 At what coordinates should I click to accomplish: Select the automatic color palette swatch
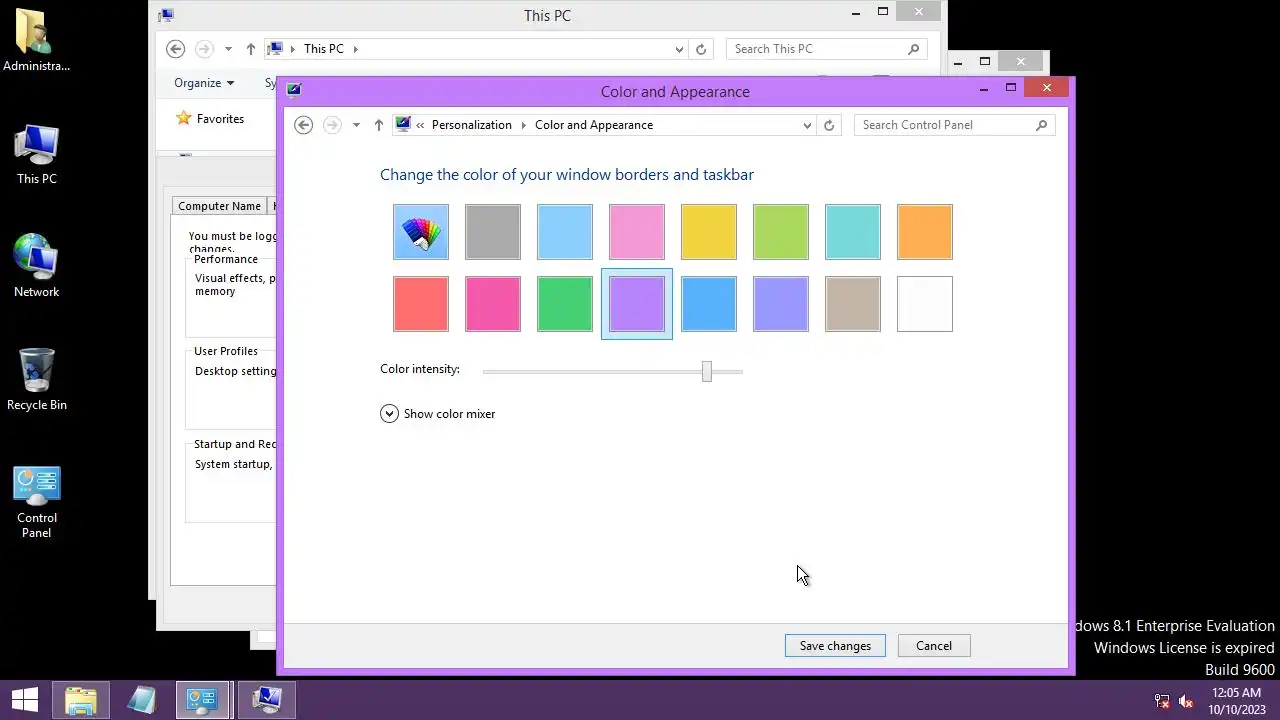click(x=421, y=232)
